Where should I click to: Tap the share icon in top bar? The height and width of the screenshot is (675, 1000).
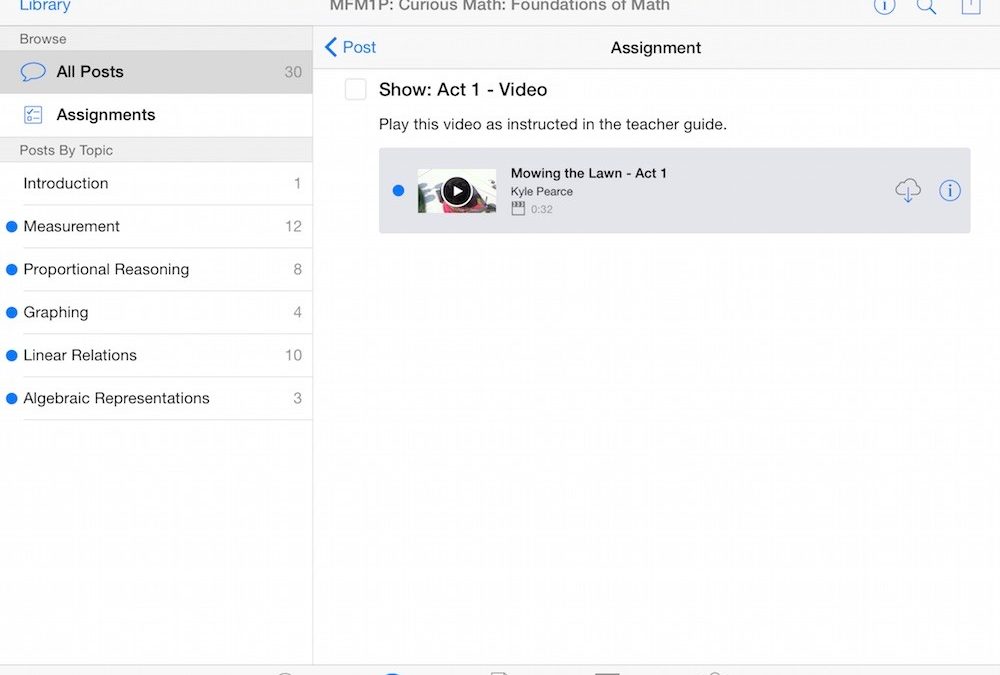[970, 6]
